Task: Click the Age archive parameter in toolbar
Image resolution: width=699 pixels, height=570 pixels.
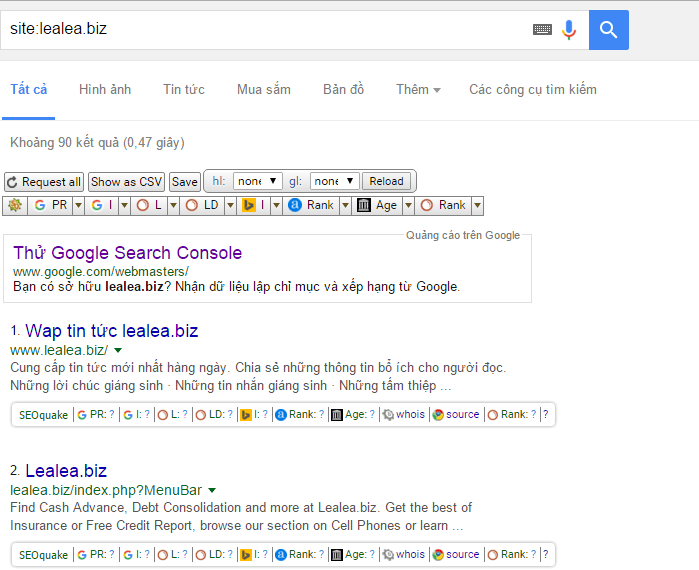Action: (x=377, y=205)
